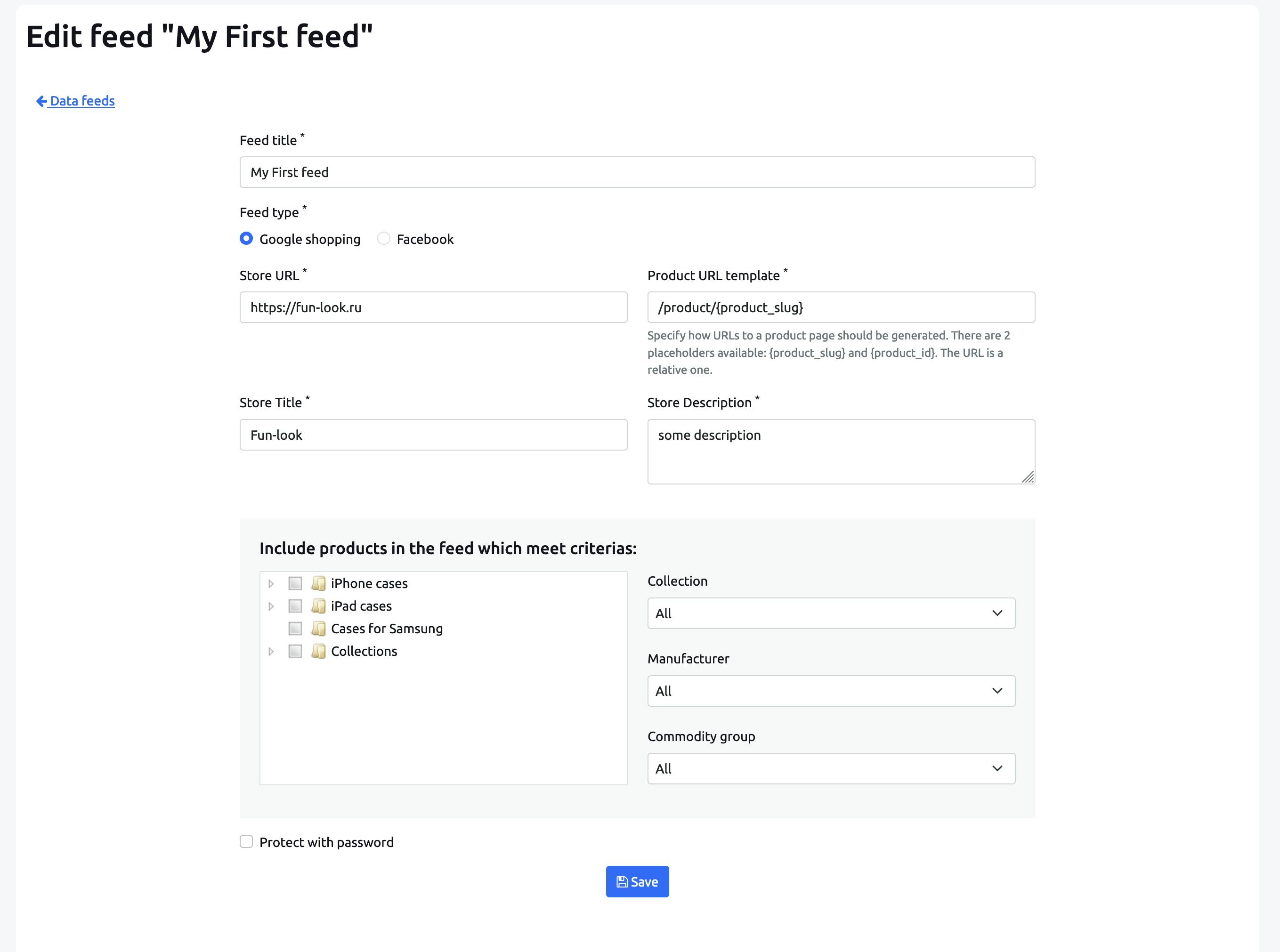
Task: Click the Product URL template field
Action: coord(840,307)
